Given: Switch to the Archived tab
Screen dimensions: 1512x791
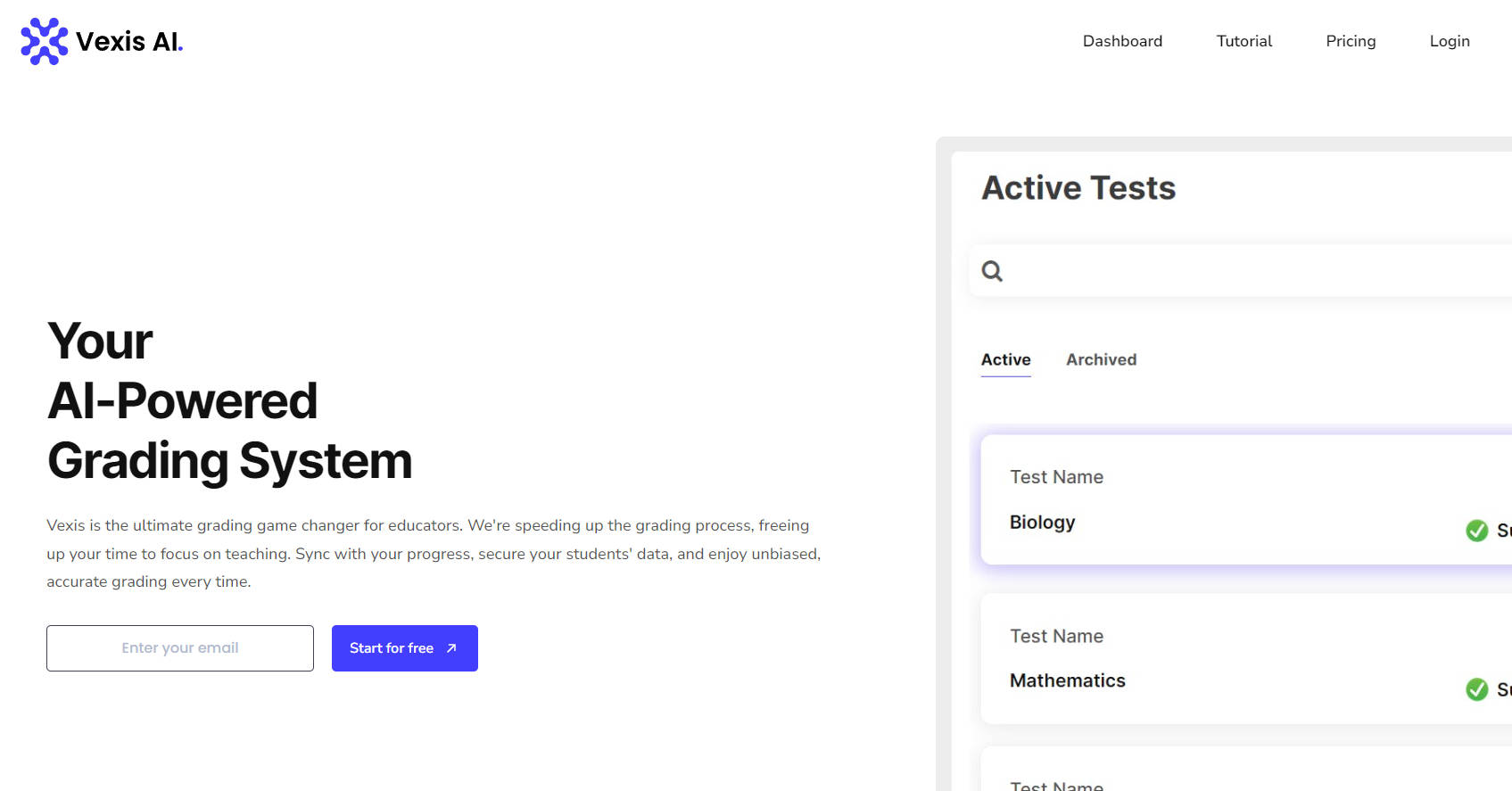Looking at the screenshot, I should click(x=1101, y=359).
